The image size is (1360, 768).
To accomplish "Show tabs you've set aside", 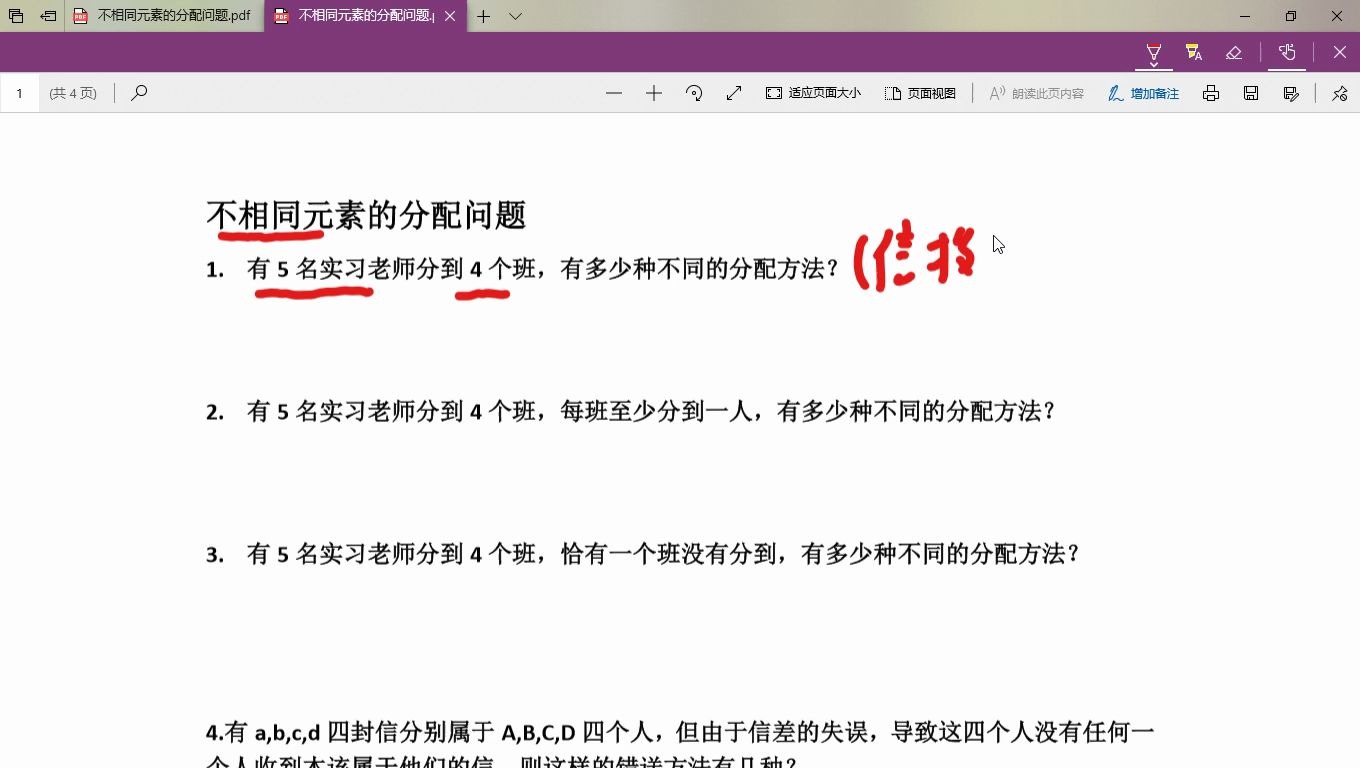I will 16,16.
